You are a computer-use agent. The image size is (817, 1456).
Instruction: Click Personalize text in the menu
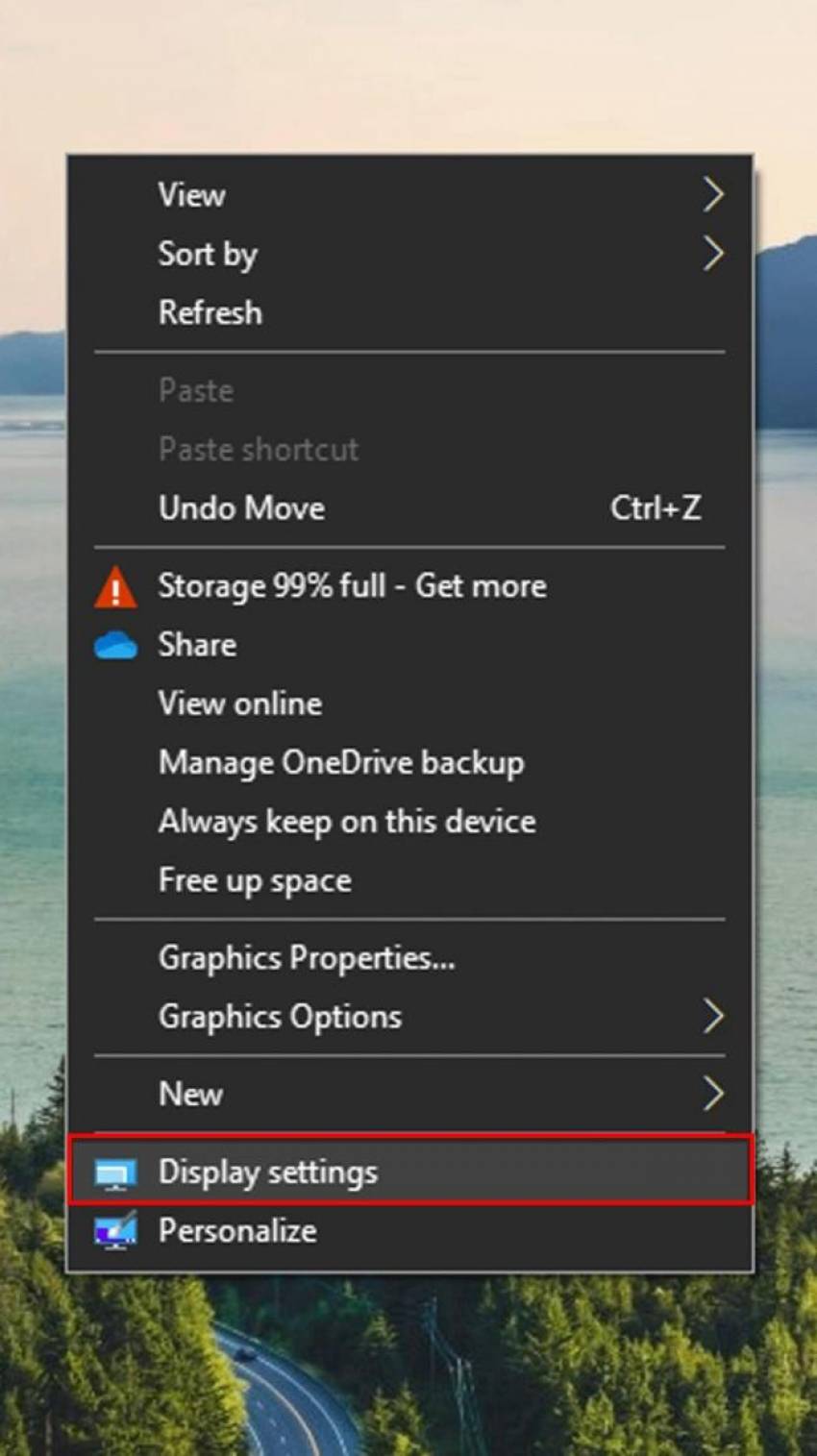[x=237, y=1231]
